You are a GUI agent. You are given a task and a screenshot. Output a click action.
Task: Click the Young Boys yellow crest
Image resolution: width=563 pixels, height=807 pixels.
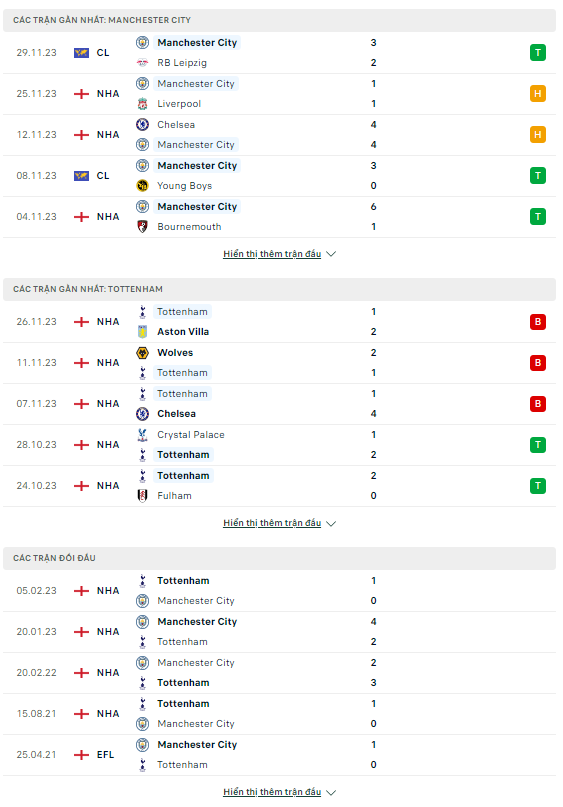(143, 186)
